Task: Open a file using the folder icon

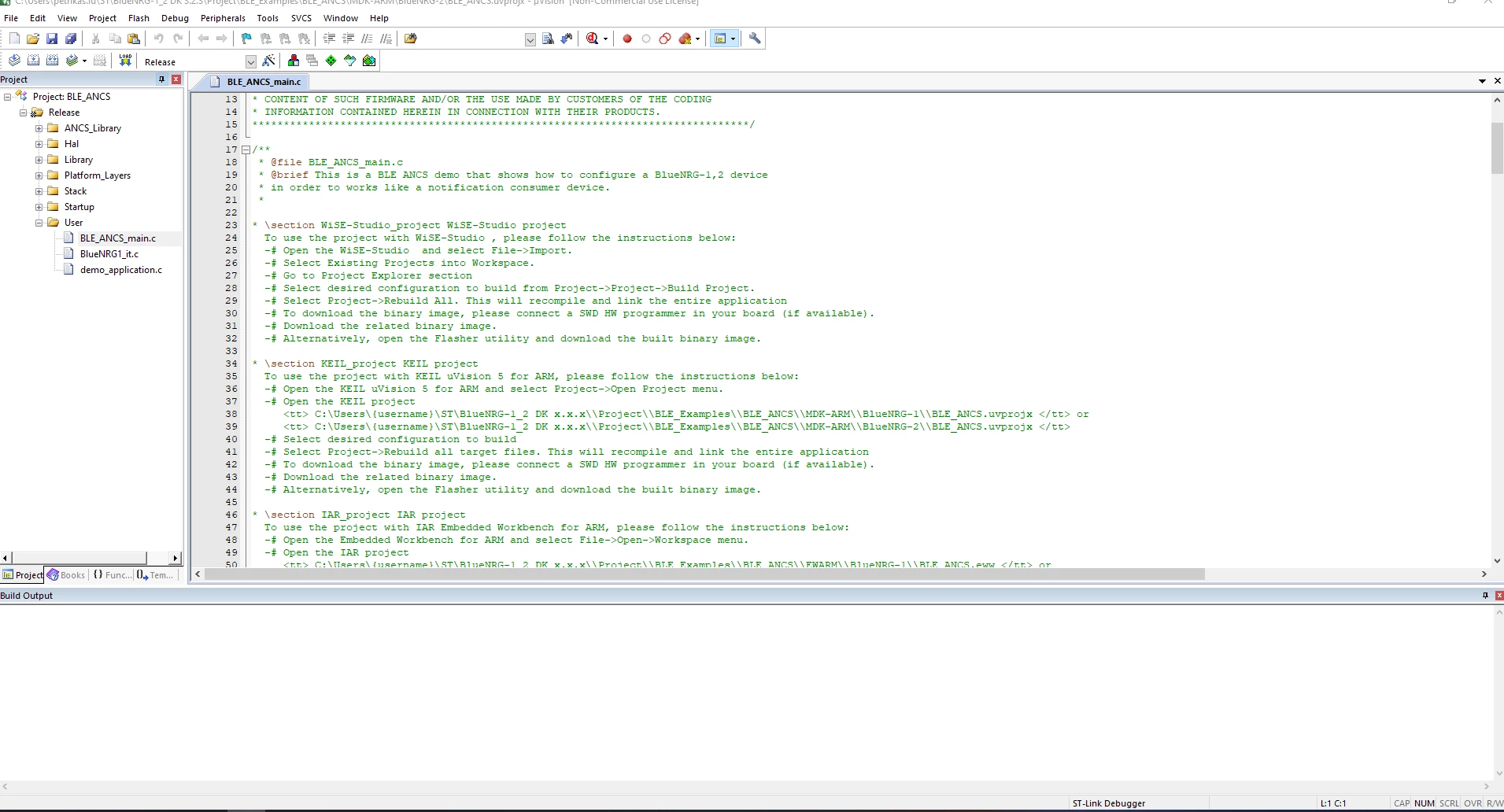Action: (33, 39)
